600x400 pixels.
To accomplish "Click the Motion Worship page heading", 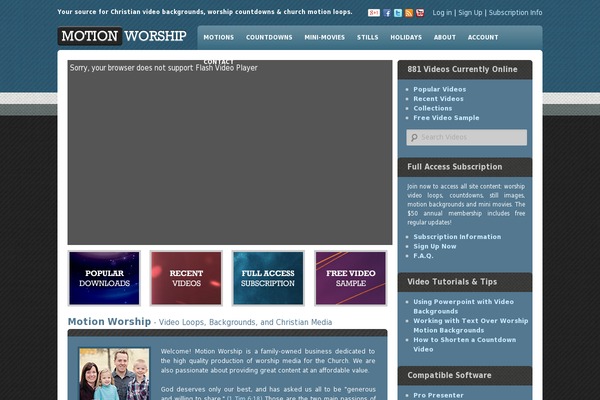I will click(x=109, y=322).
